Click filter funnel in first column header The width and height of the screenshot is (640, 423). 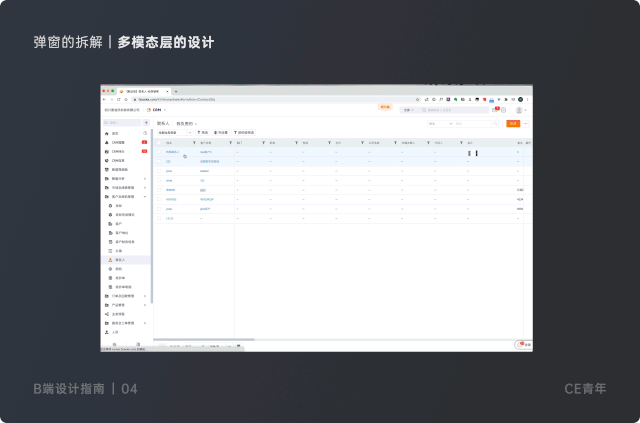[194, 143]
